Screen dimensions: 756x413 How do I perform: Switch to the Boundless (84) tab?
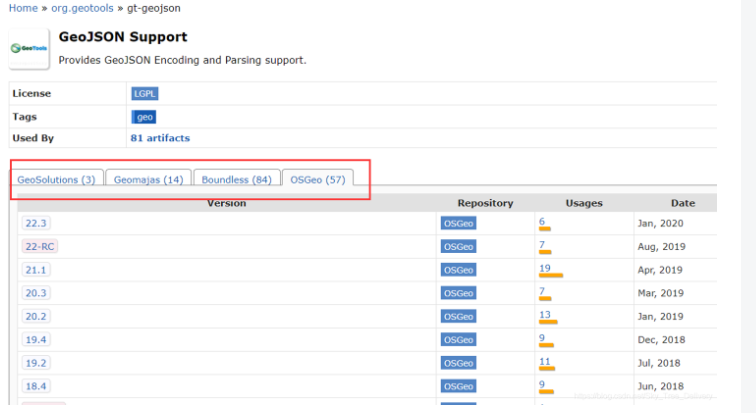pos(237,179)
